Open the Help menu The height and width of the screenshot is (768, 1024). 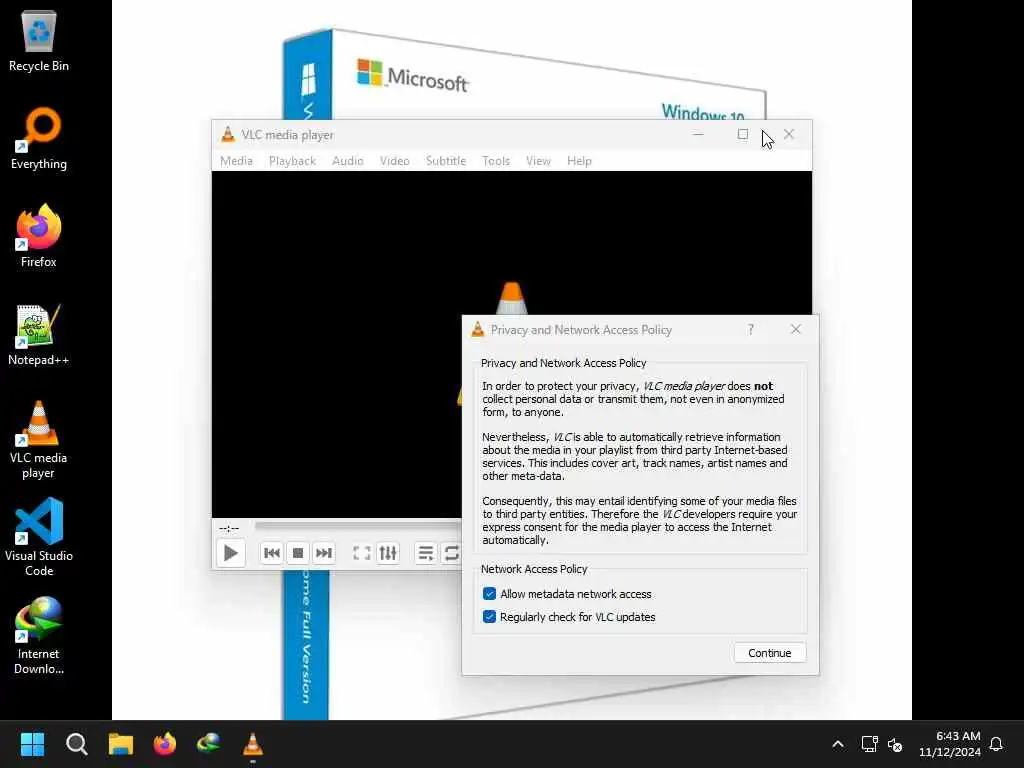pos(579,161)
